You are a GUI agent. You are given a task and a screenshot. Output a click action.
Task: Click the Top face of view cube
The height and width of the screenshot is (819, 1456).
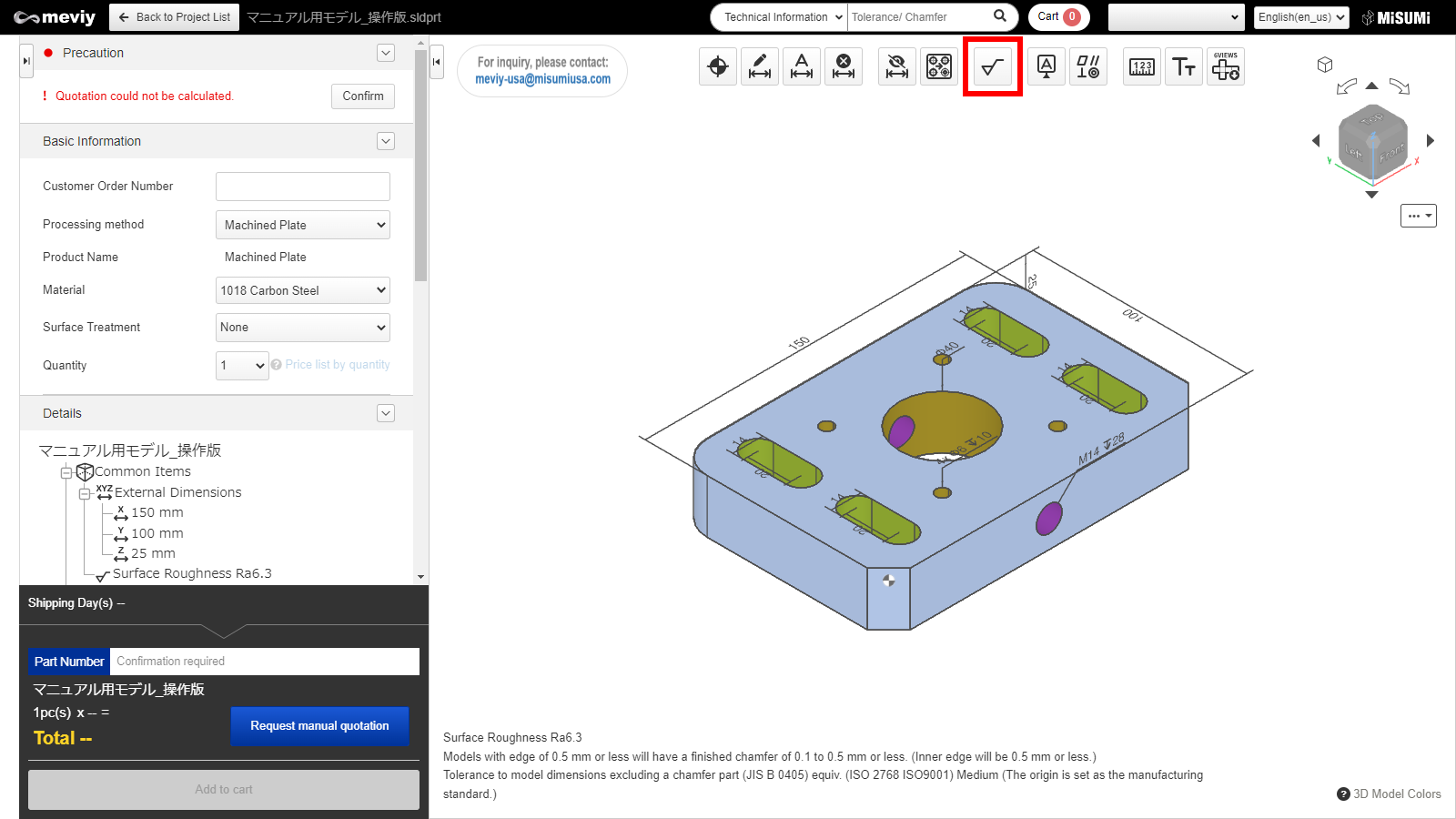1372,118
